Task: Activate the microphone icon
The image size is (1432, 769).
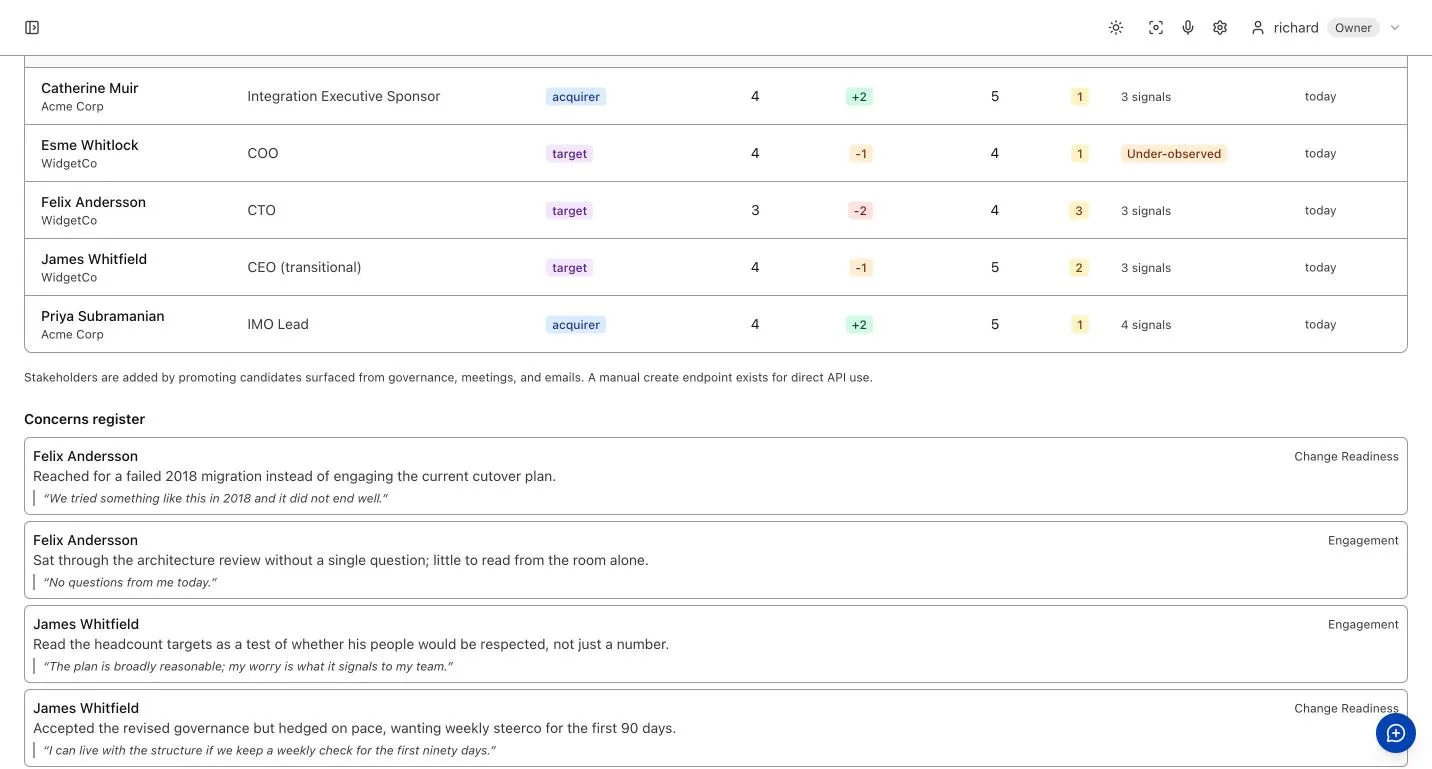Action: pos(1188,28)
